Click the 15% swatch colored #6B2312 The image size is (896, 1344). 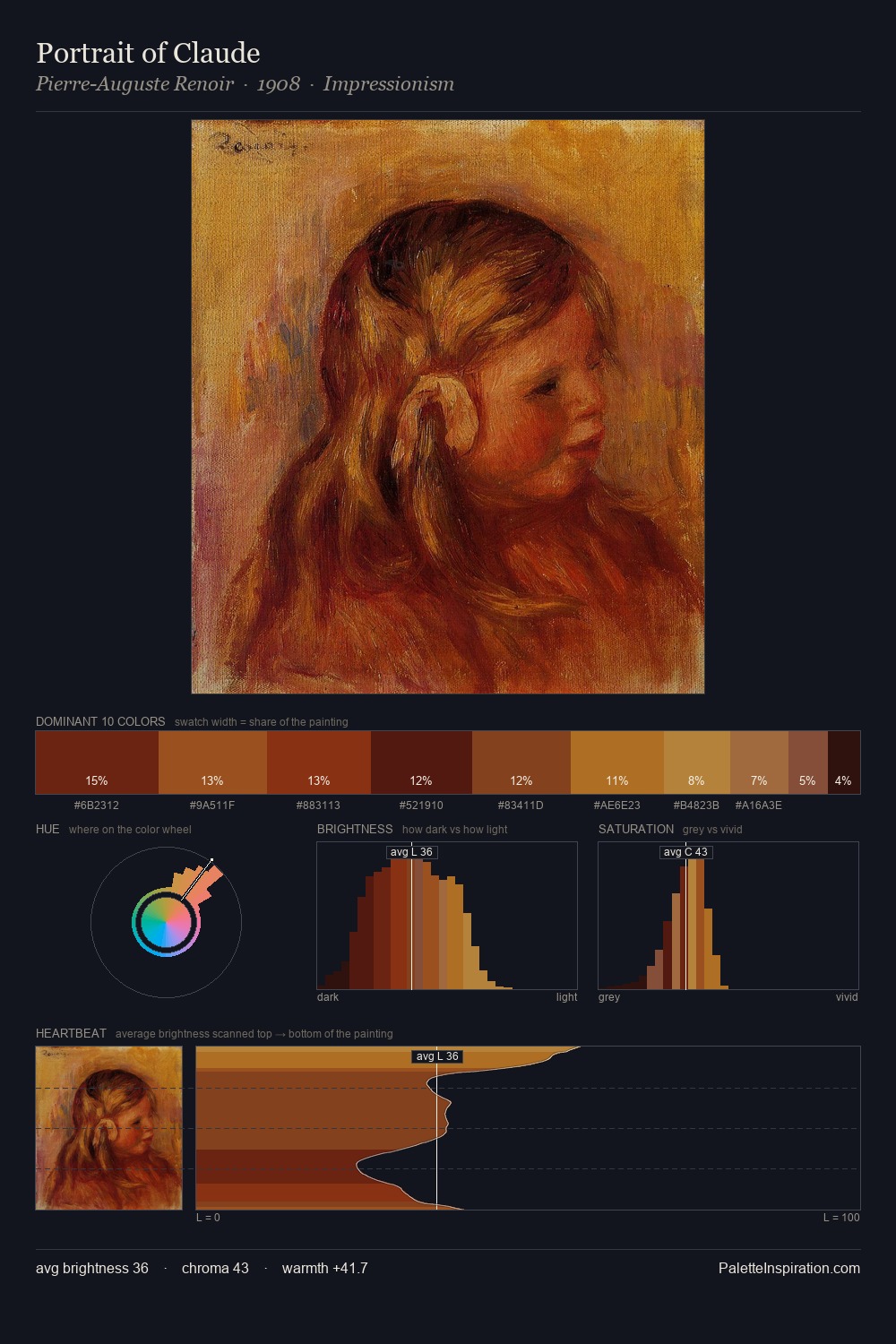coord(97,762)
